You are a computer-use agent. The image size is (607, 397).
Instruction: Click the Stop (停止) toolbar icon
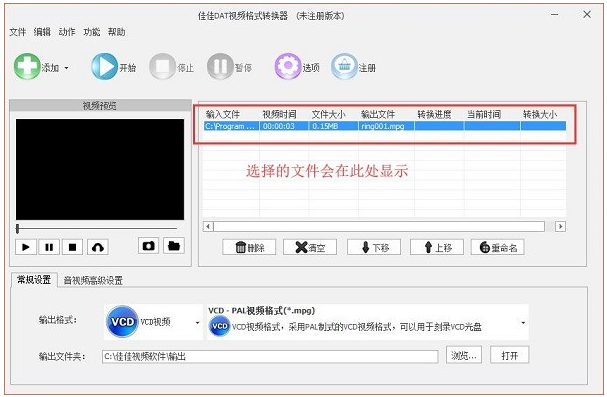pos(162,67)
